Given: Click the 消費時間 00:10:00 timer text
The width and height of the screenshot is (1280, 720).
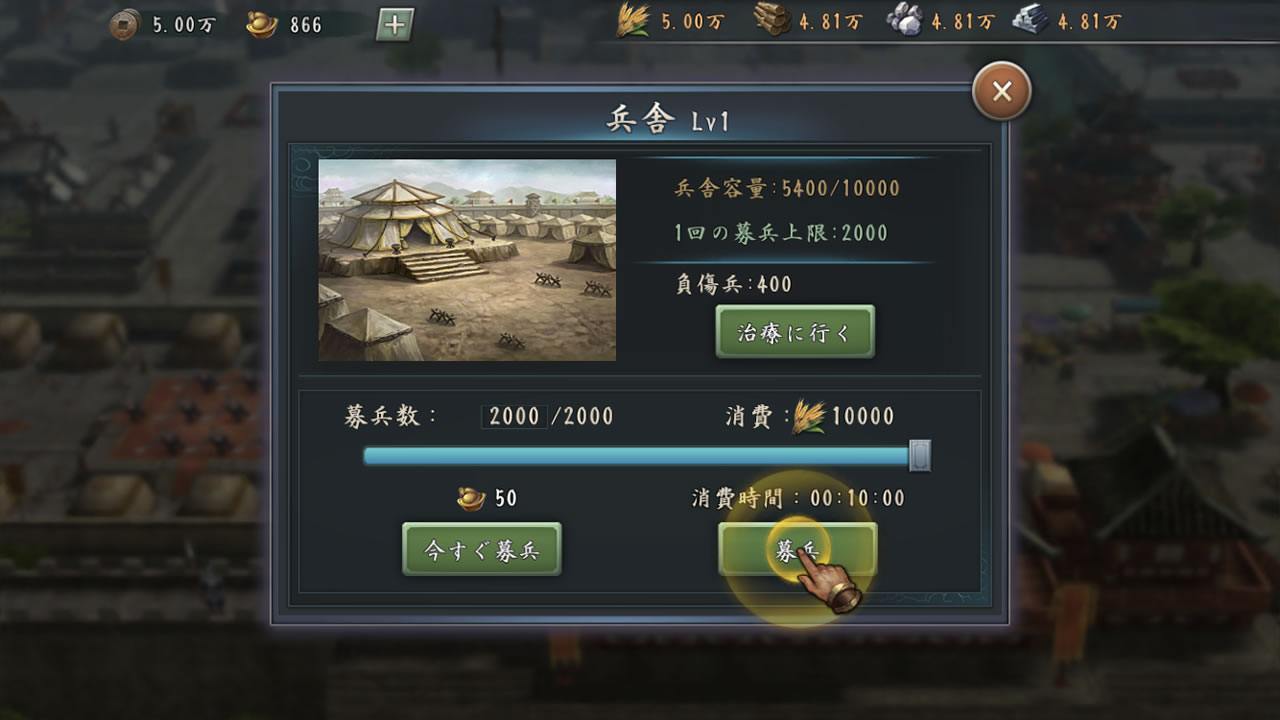Looking at the screenshot, I should coord(798,498).
